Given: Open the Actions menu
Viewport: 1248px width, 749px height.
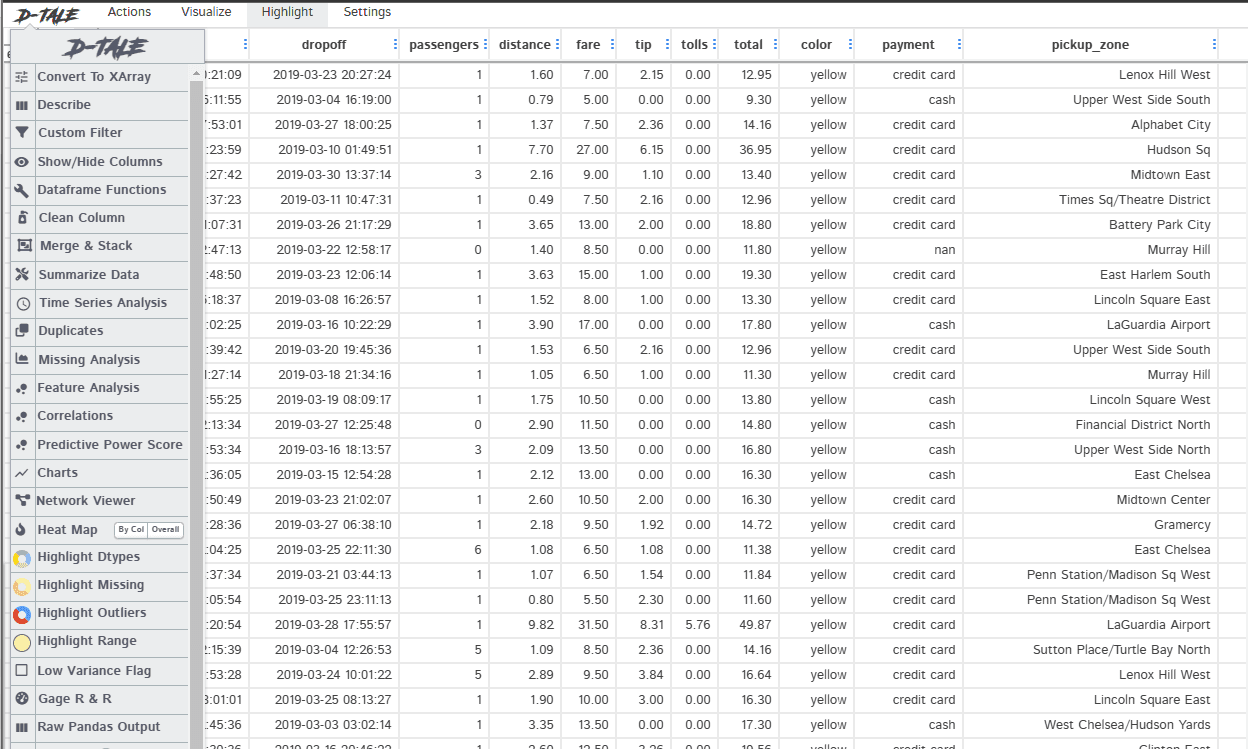Looking at the screenshot, I should pos(130,12).
